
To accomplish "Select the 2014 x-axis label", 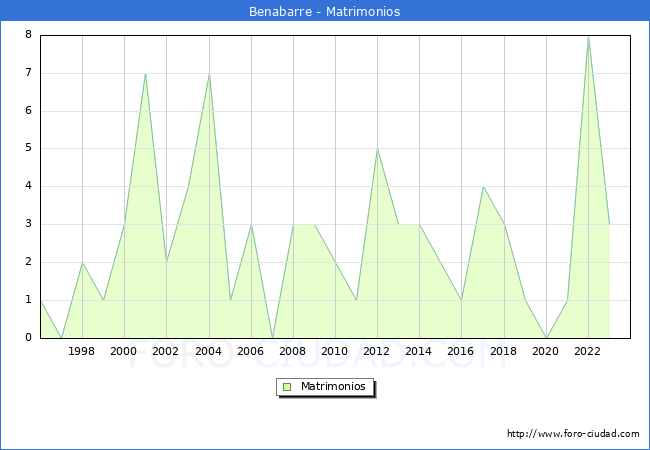I will click(419, 351).
